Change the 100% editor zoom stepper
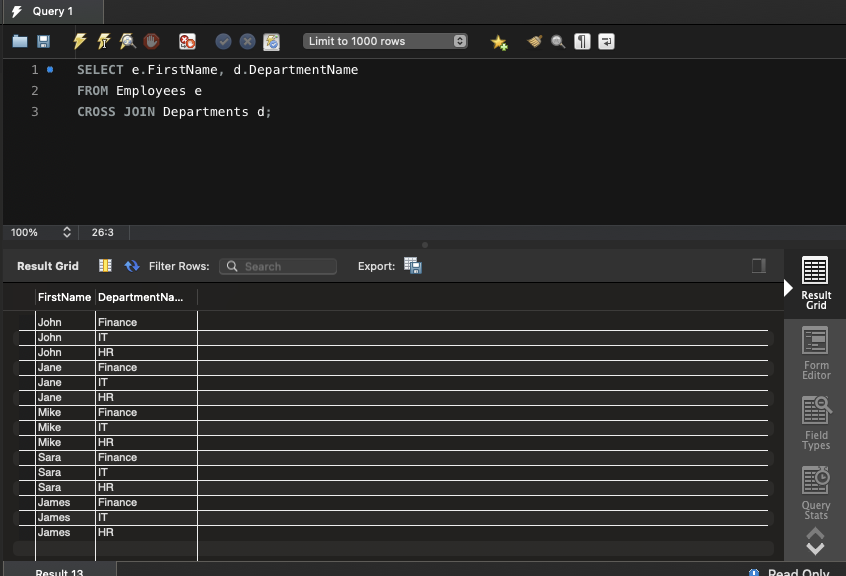This screenshot has height=576, width=846. click(67, 232)
